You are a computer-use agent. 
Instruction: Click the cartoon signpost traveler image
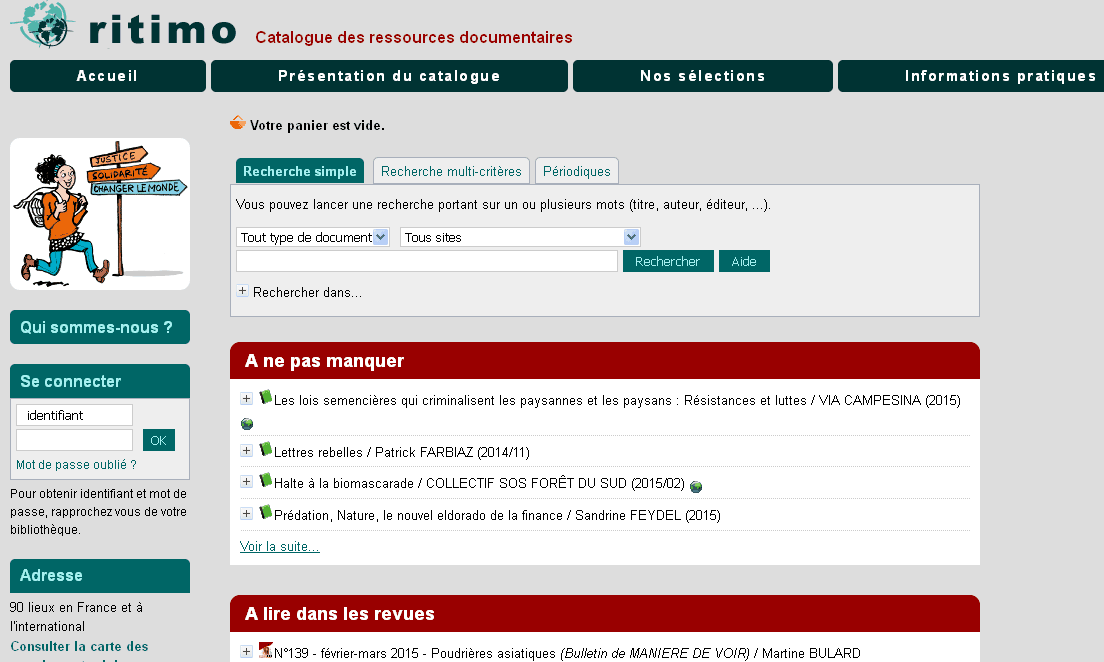click(100, 214)
